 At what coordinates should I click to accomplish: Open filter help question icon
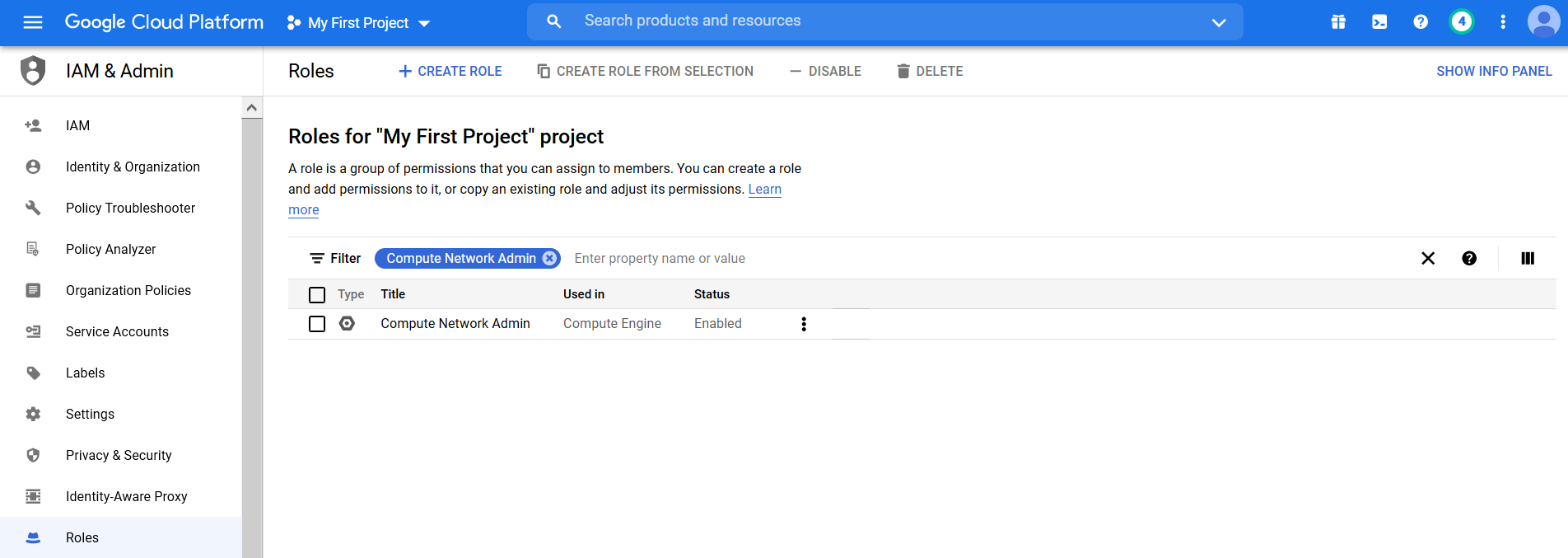[1469, 259]
